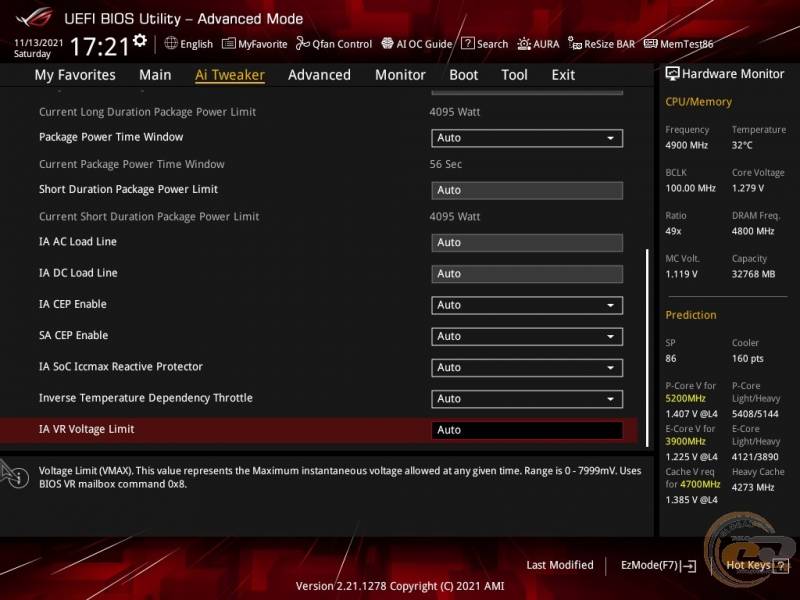Open the Advanced tab
This screenshot has height=600, width=800.
[319, 75]
